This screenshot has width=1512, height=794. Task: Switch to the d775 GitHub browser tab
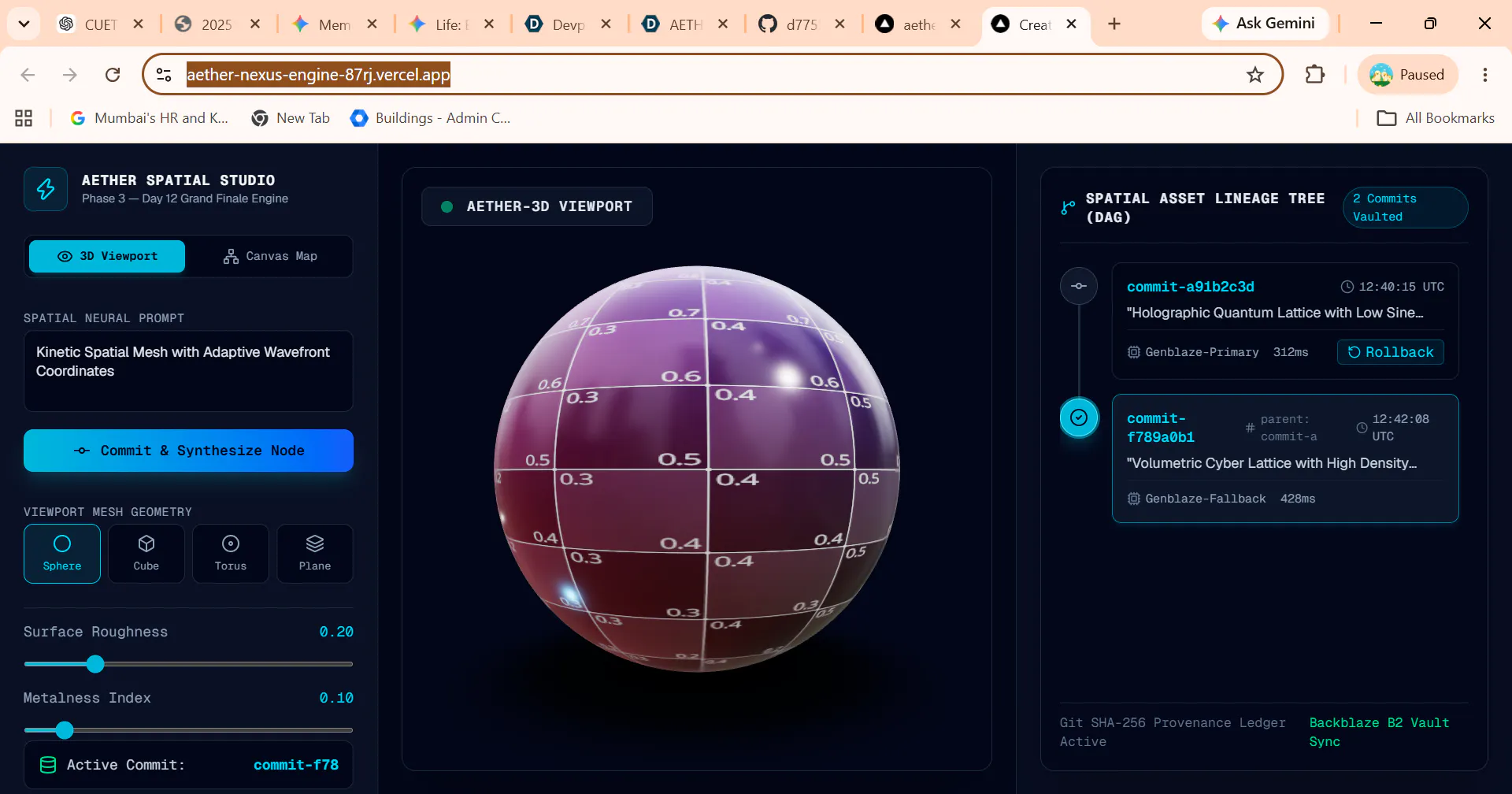click(802, 24)
